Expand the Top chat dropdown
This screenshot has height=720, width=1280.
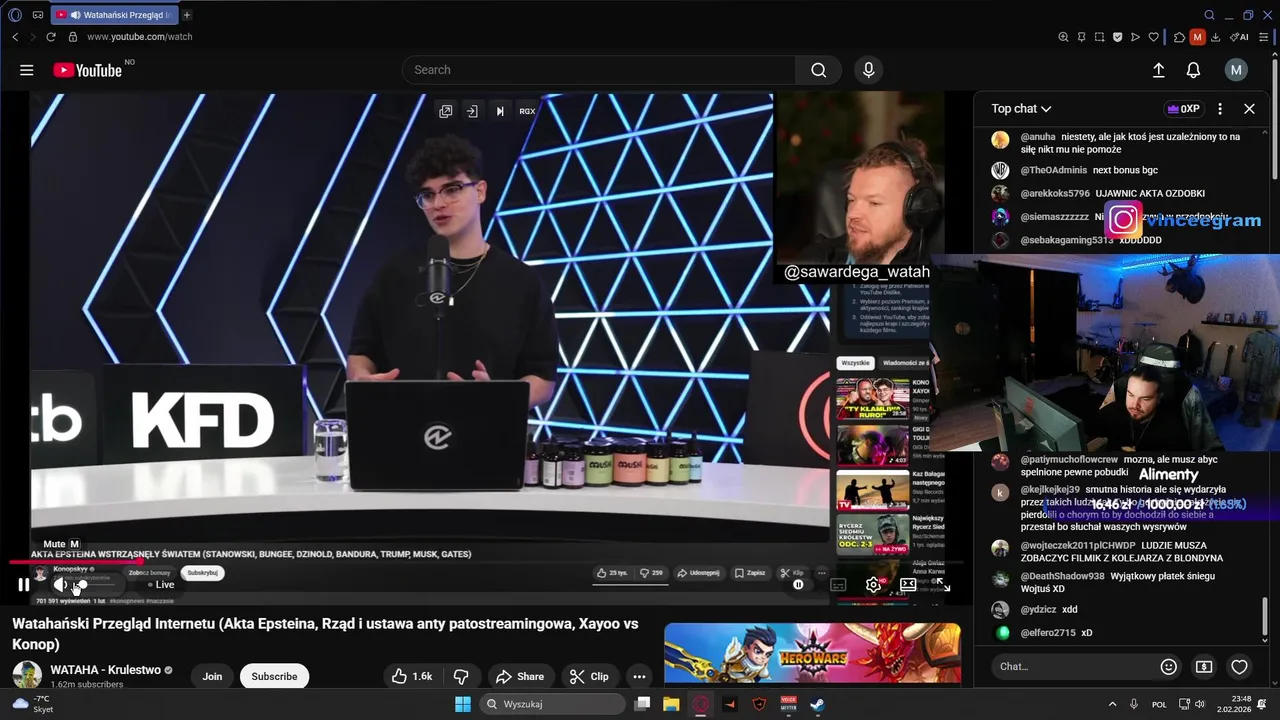(1021, 109)
